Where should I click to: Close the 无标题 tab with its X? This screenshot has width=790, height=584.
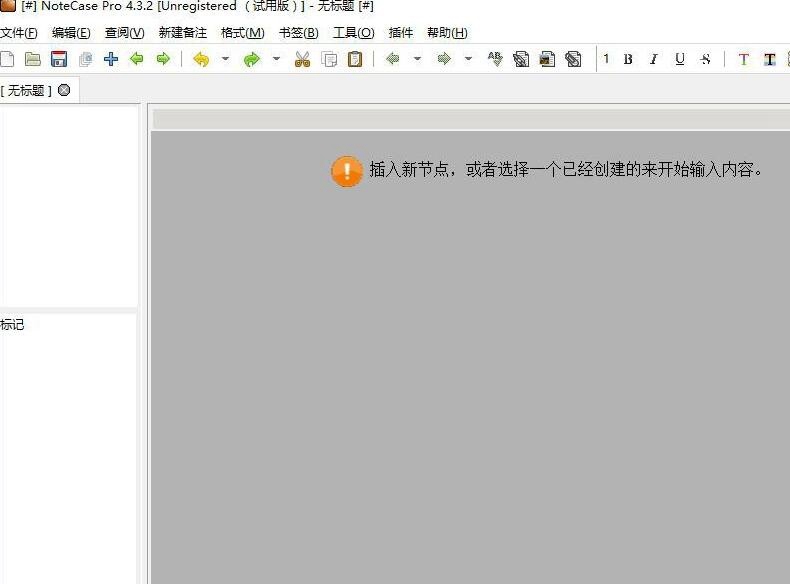[64, 90]
